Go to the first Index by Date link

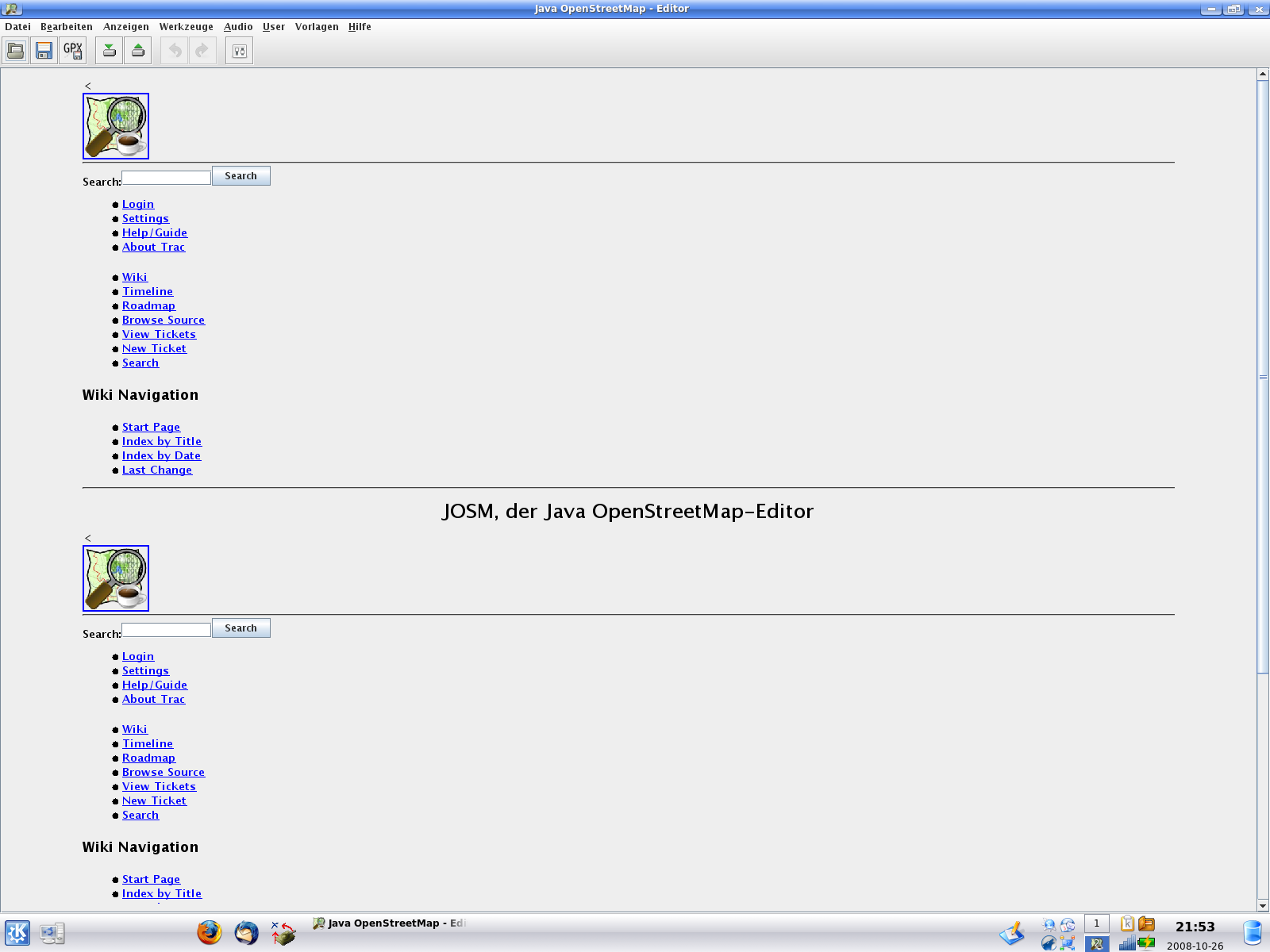point(161,456)
